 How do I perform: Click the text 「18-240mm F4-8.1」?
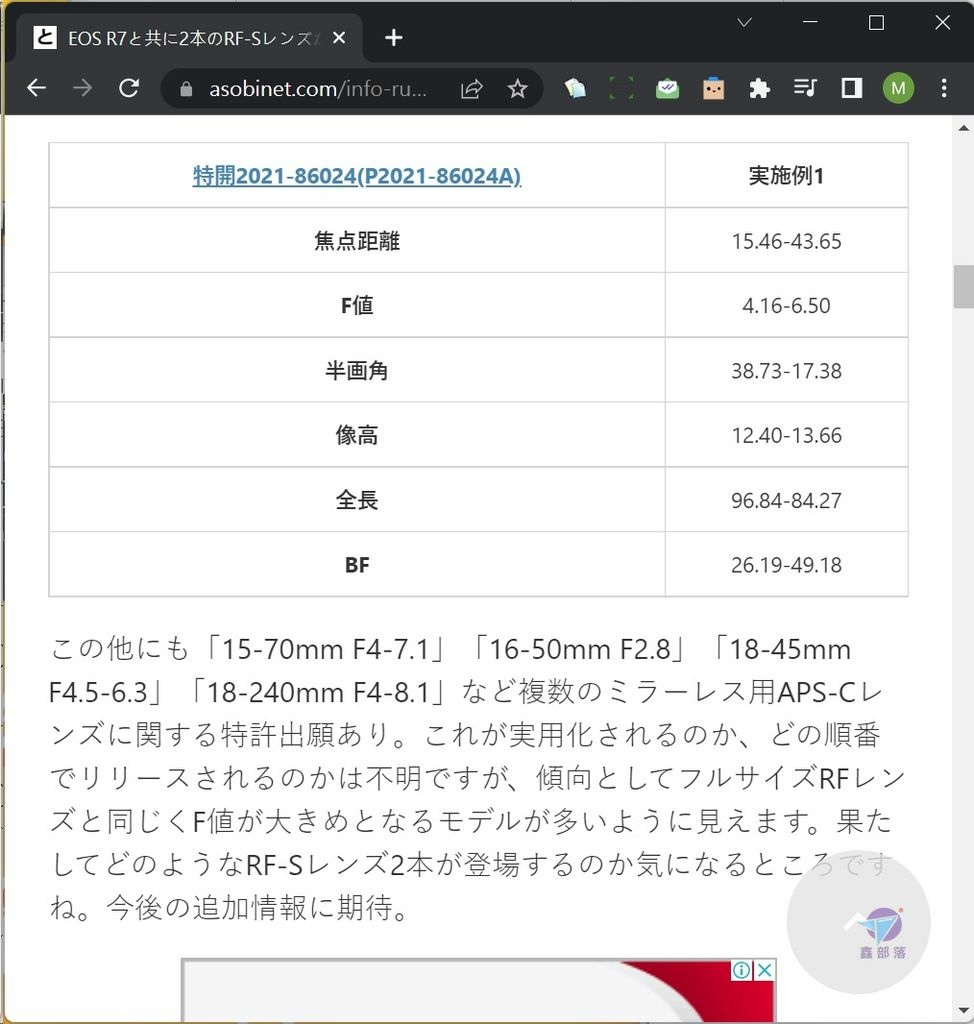(317, 692)
